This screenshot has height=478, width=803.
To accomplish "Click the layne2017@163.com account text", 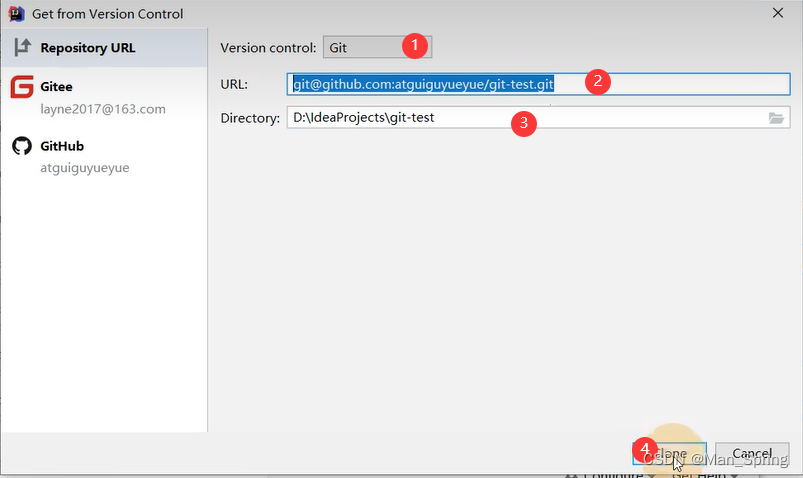I will click(x=103, y=109).
